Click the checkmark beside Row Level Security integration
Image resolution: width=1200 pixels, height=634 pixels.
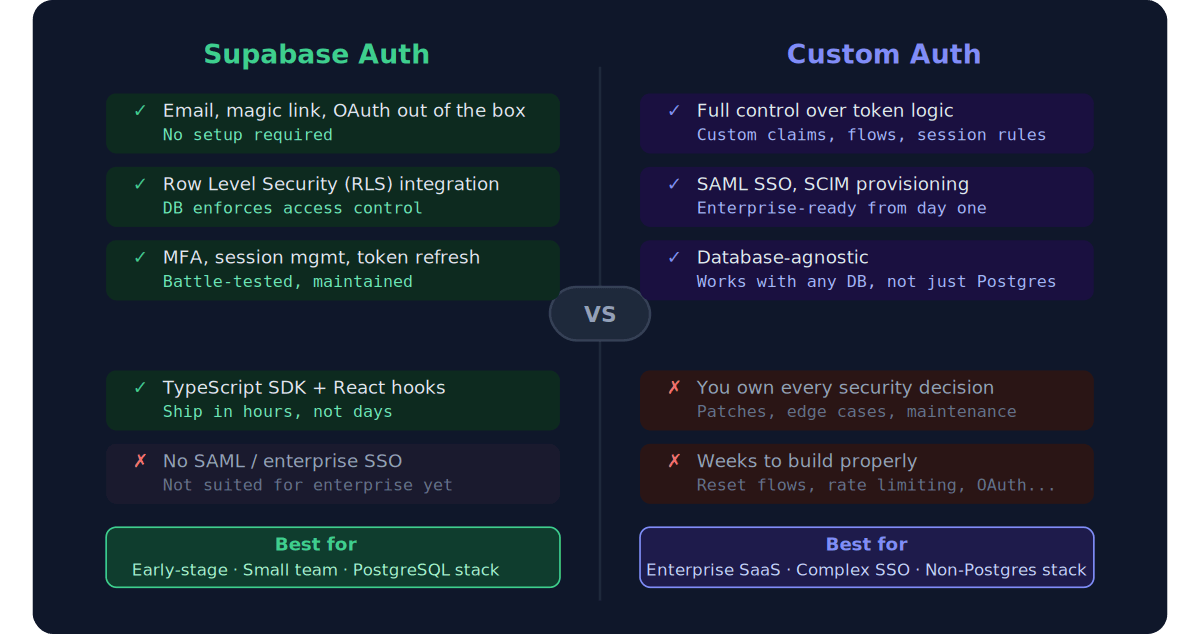[140, 184]
